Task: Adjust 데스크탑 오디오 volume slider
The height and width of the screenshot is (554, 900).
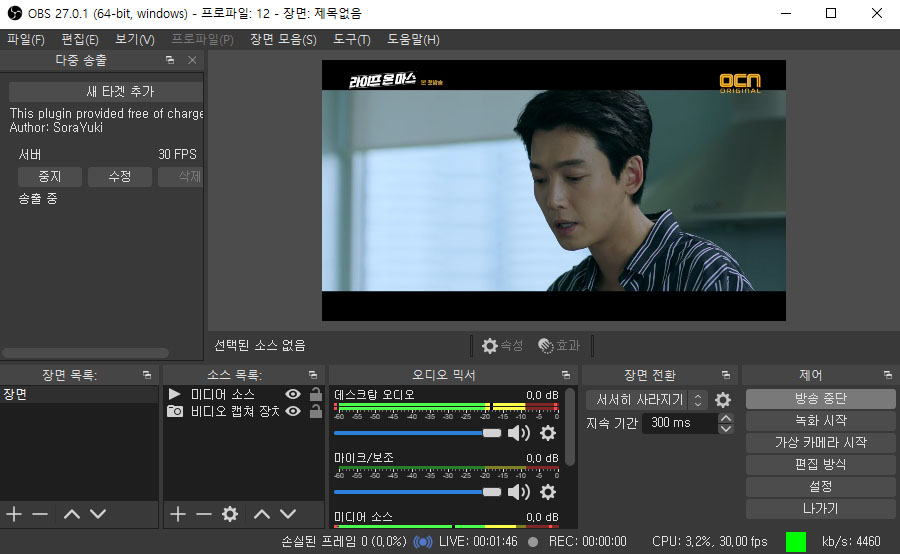Action: tap(417, 433)
